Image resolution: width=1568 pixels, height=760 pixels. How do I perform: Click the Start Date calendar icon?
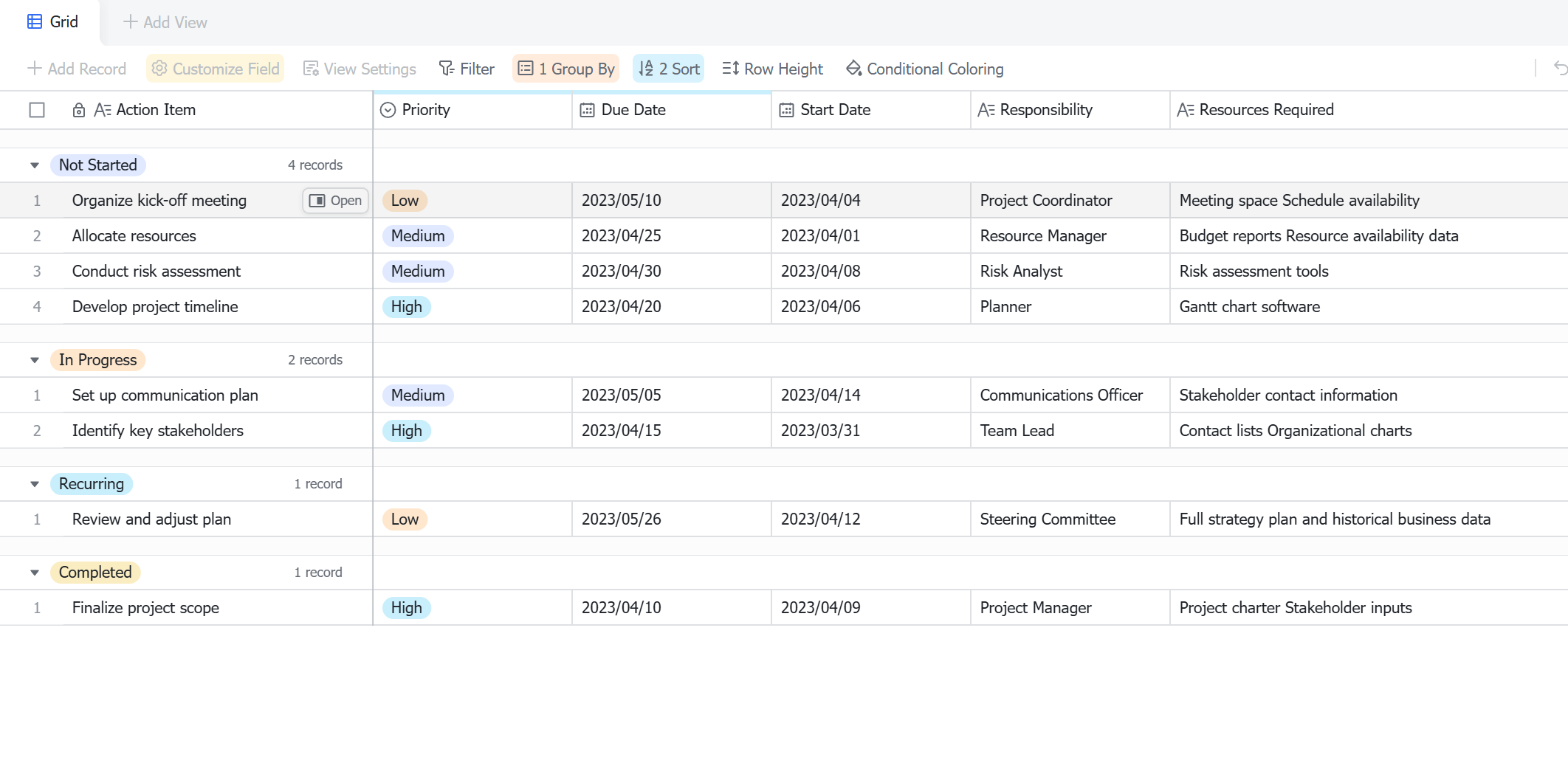pos(786,110)
